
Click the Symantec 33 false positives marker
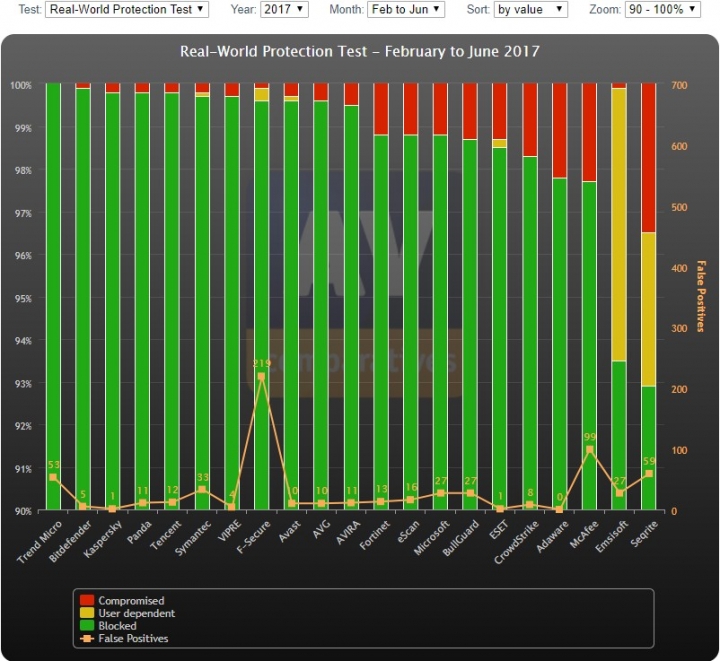click(202, 489)
